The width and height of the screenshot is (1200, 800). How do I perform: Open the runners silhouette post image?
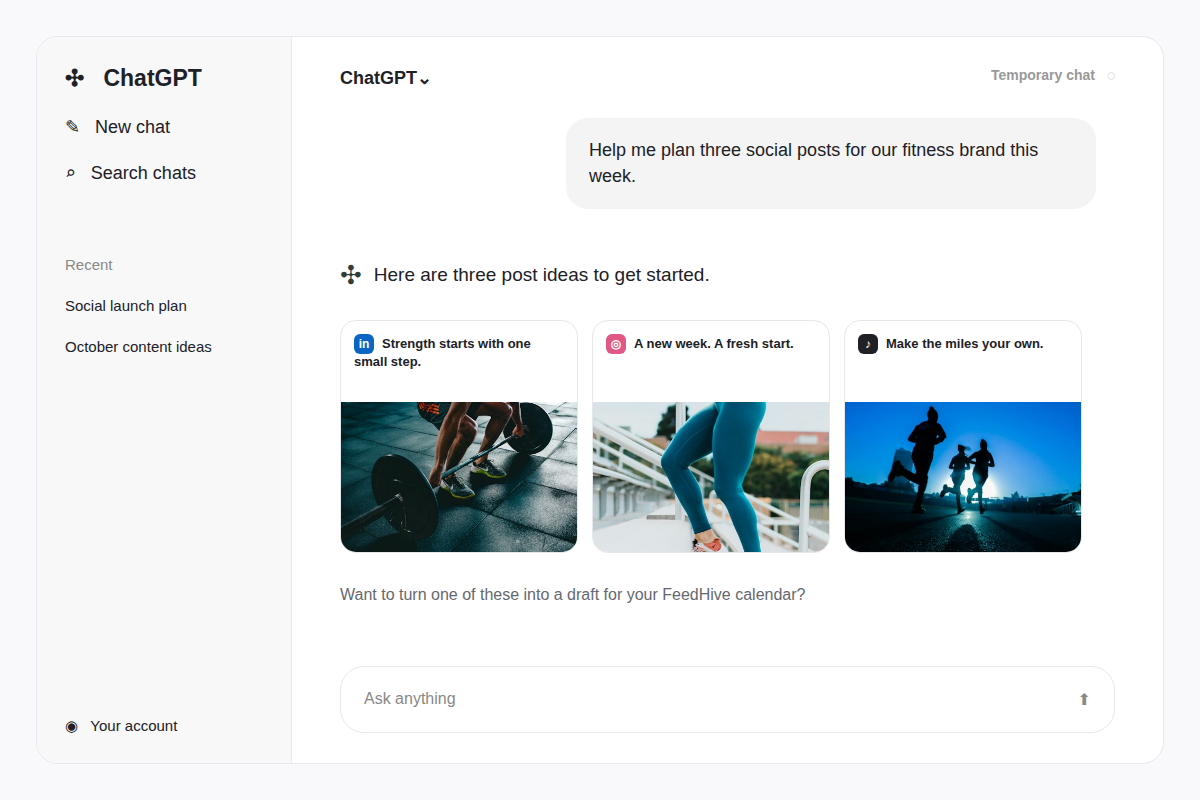pos(963,477)
